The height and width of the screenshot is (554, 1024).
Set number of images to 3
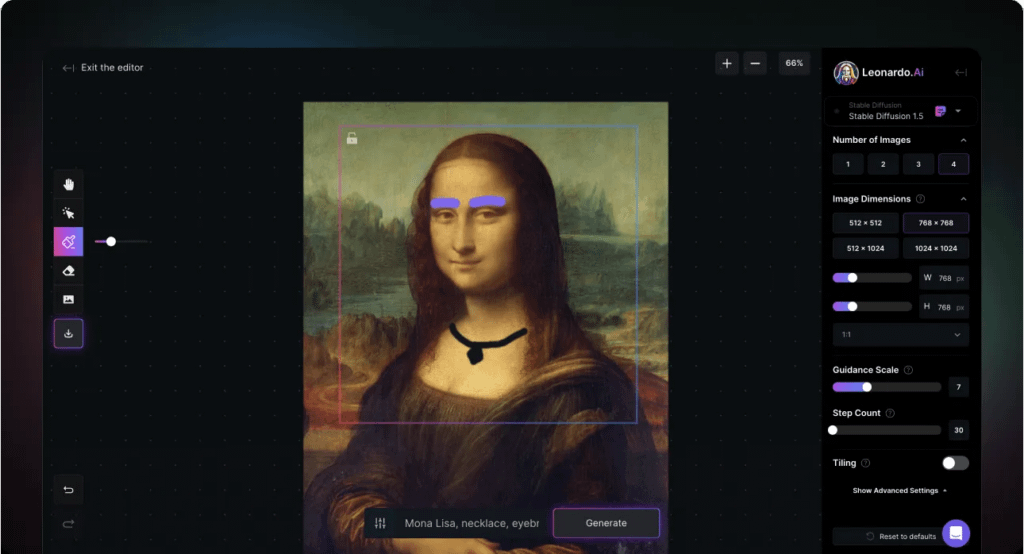(x=918, y=164)
